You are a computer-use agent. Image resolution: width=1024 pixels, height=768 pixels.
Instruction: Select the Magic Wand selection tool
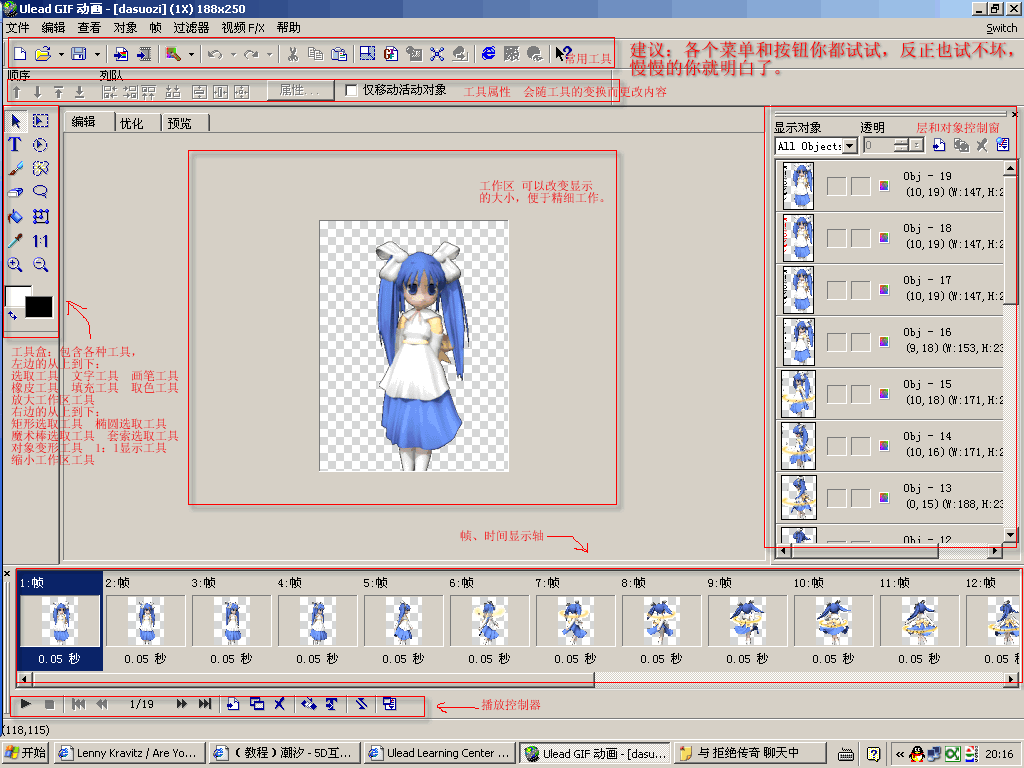click(40, 168)
